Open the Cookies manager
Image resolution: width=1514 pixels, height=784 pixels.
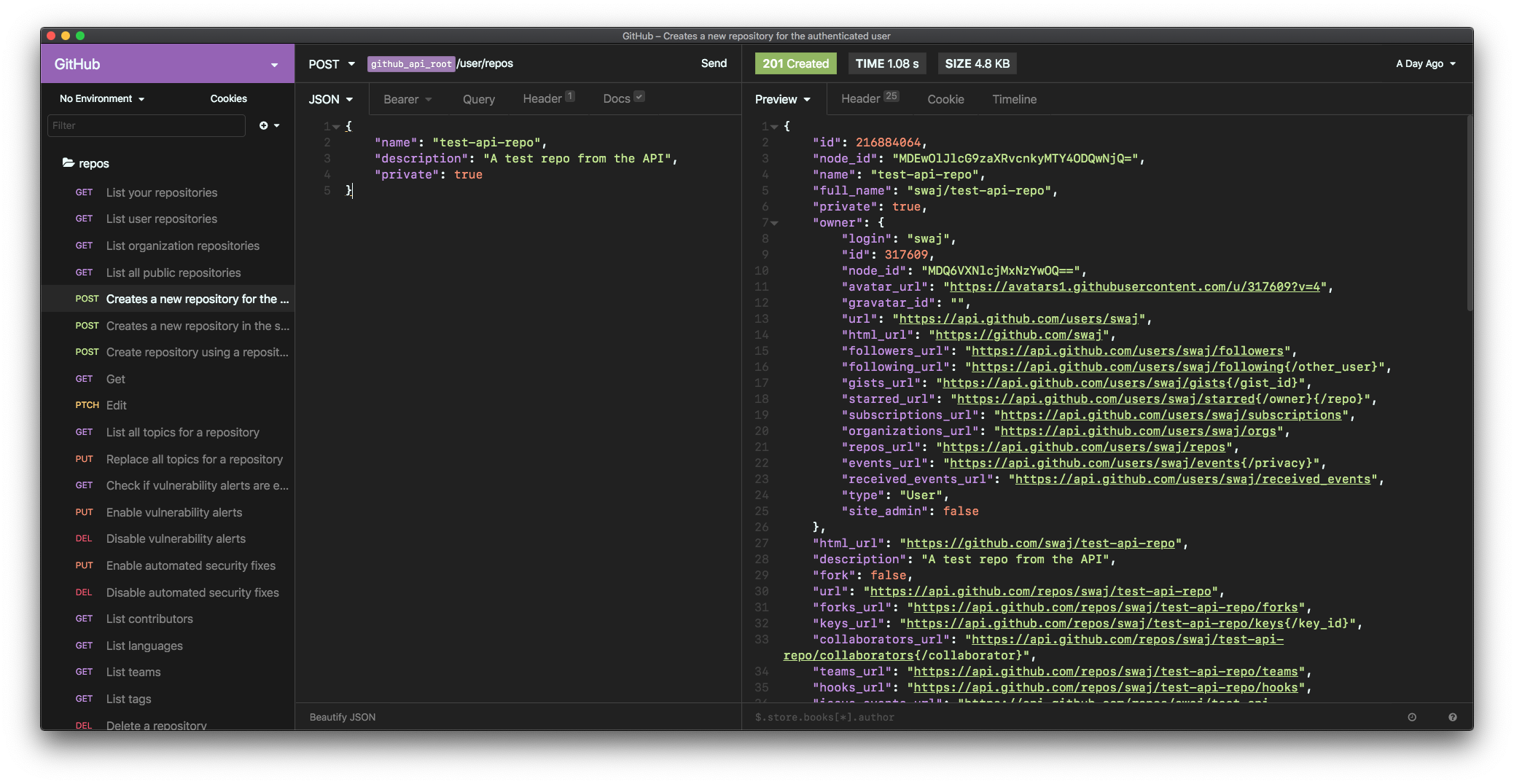[228, 98]
